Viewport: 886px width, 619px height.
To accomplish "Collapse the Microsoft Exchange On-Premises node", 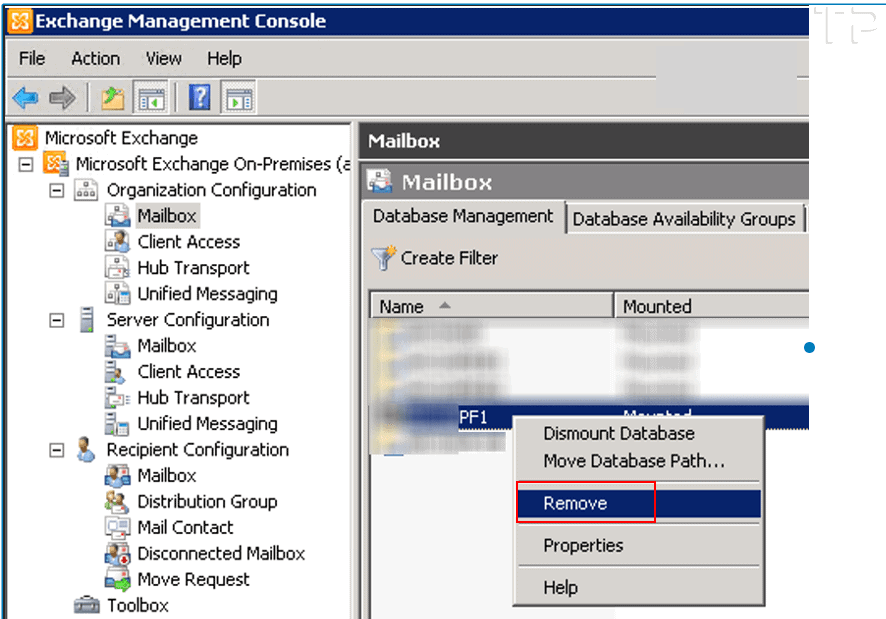I will click(x=26, y=165).
